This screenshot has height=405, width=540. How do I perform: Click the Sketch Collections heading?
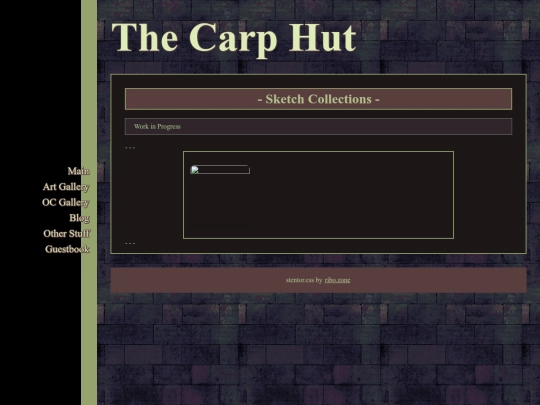tap(319, 99)
